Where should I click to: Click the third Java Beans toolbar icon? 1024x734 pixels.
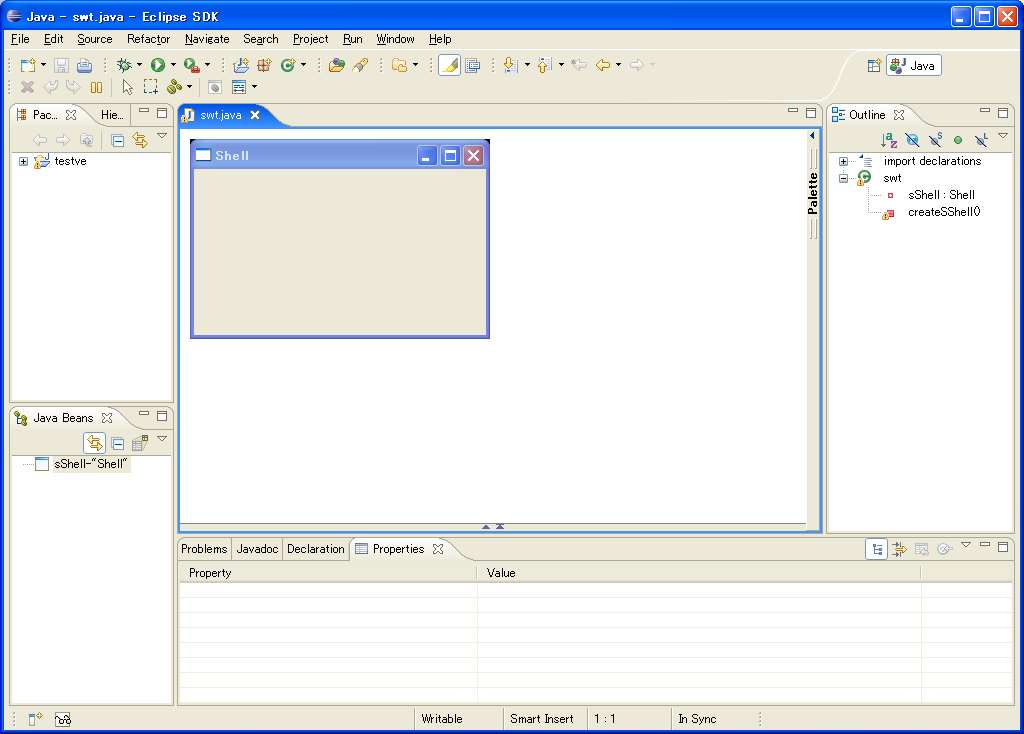140,443
